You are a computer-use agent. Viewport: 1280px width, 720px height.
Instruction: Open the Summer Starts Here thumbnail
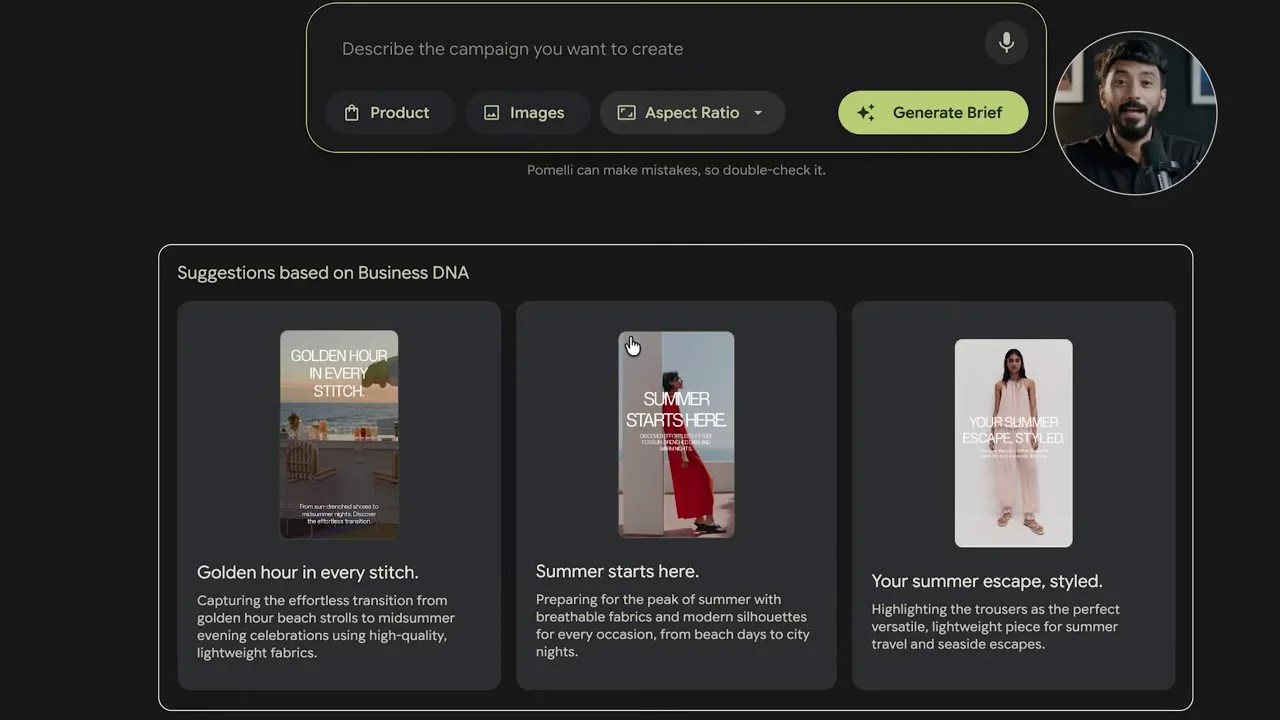point(676,434)
